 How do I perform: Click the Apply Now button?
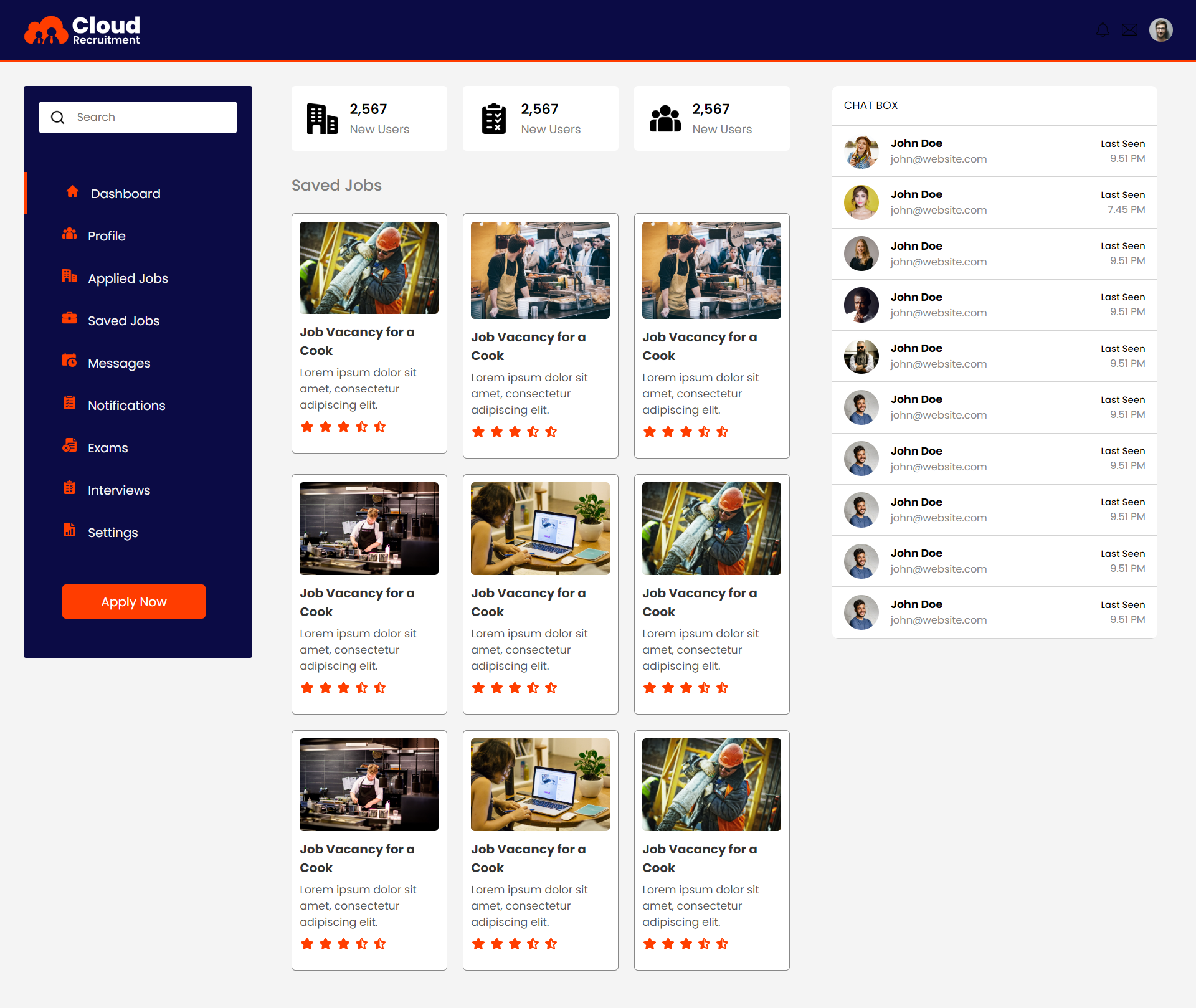click(133, 601)
